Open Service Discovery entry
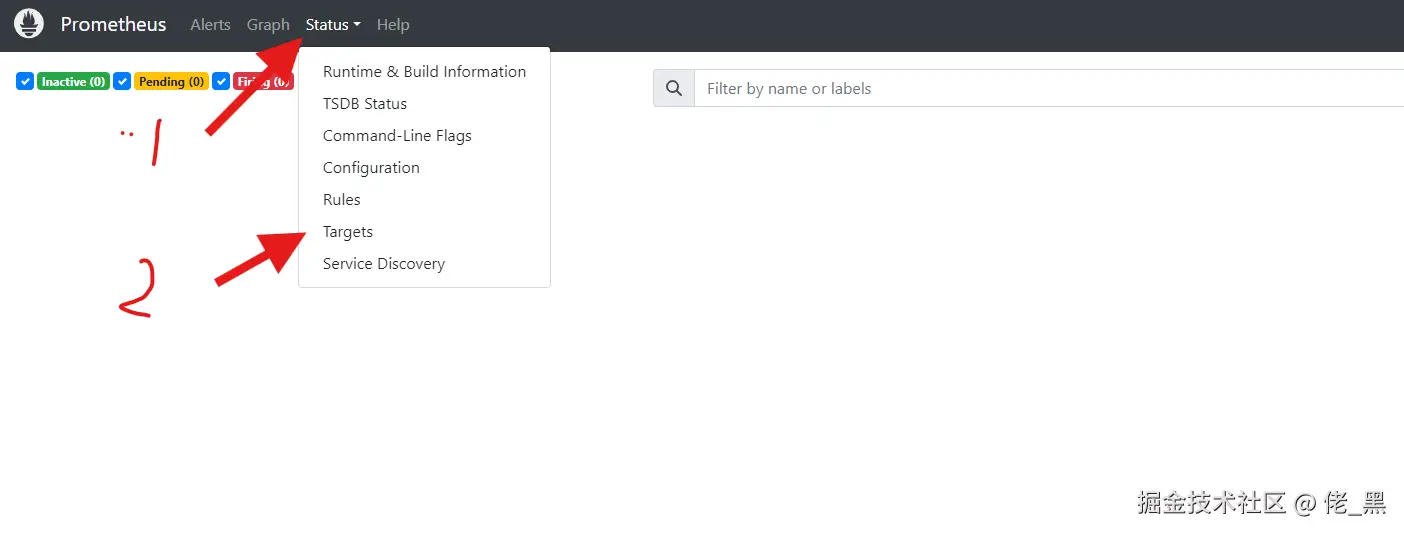Screen dimensions: 1404x534 [424, 264]
